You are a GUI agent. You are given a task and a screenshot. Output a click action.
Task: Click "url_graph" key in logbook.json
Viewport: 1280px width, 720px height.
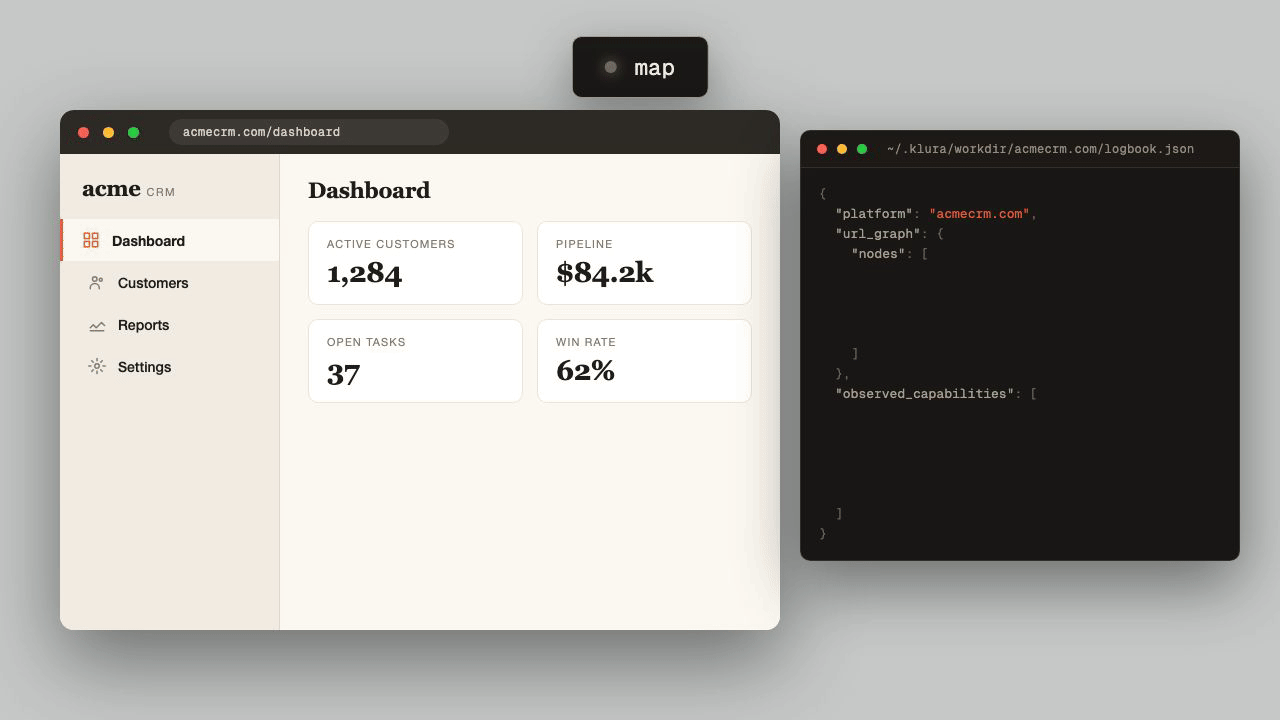[x=878, y=233]
